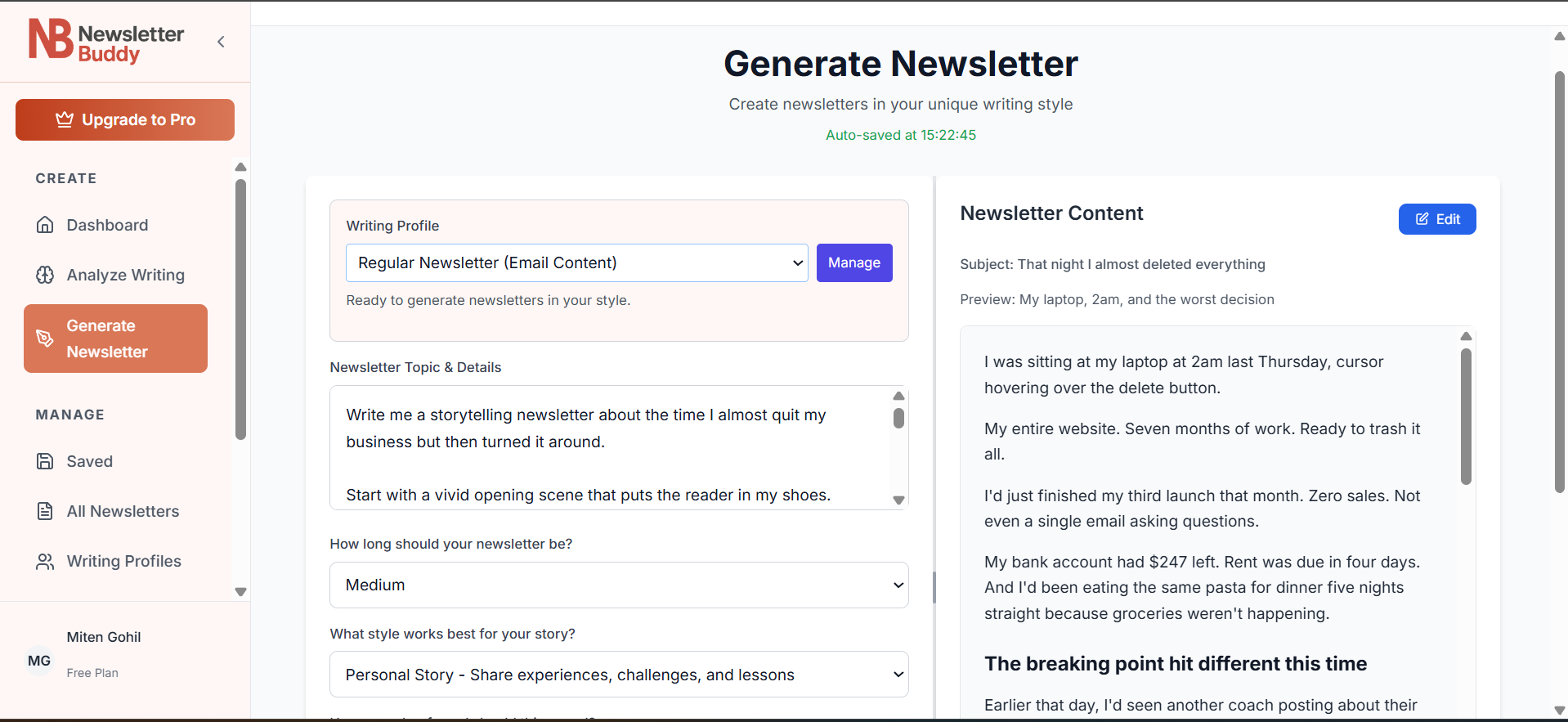Viewport: 1568px width, 722px height.
Task: Select the Writing Profiles people icon
Action: [x=45, y=561]
